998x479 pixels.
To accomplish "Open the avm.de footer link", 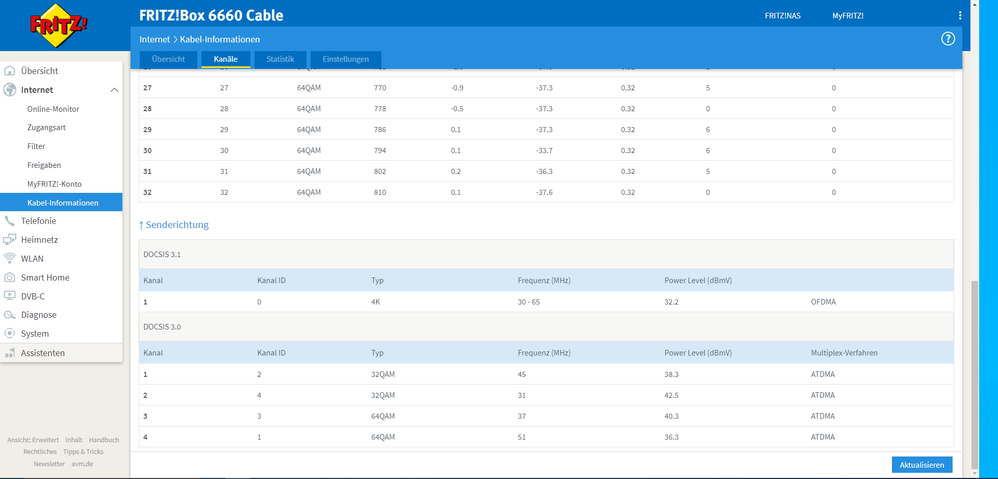I will (83, 464).
